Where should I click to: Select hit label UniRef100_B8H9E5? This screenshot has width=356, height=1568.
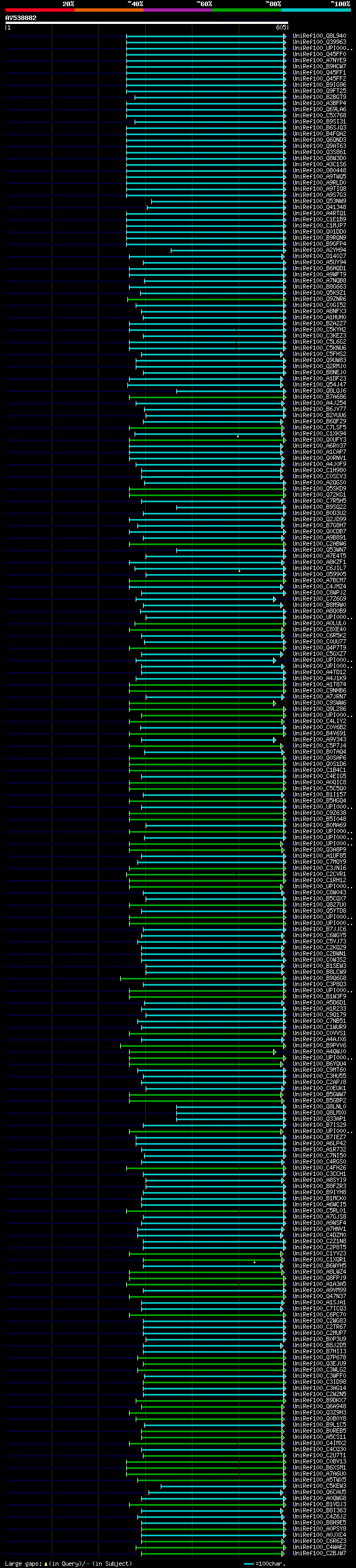coord(319,1522)
